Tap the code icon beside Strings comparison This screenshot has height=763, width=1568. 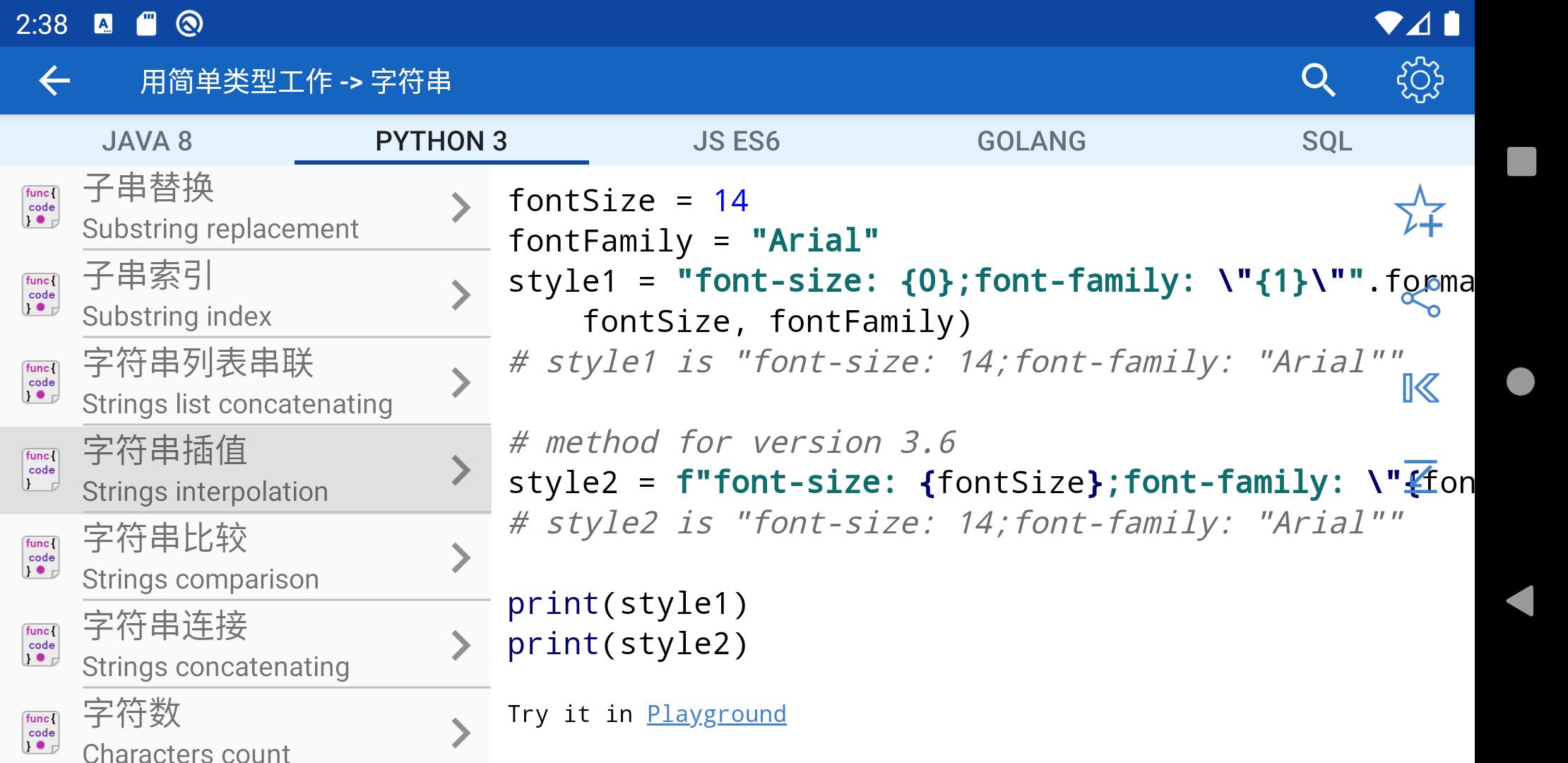[40, 557]
